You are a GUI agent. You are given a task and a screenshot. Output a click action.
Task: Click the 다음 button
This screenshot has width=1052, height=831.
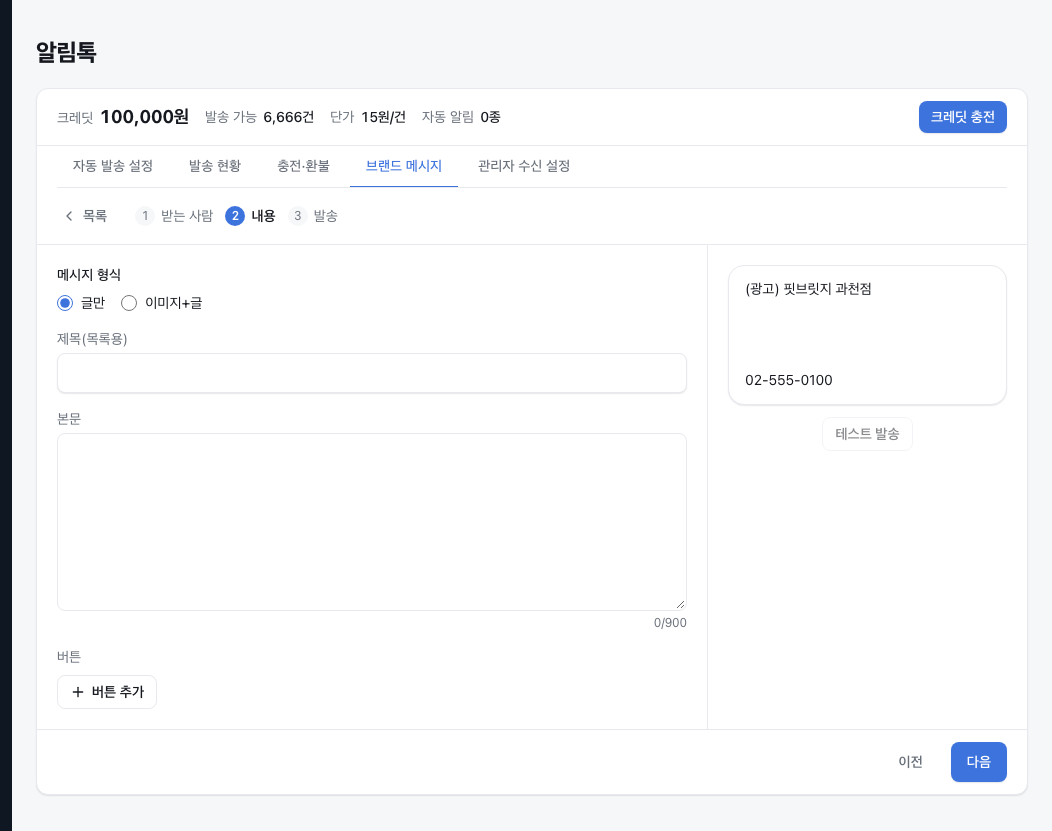[x=978, y=762]
